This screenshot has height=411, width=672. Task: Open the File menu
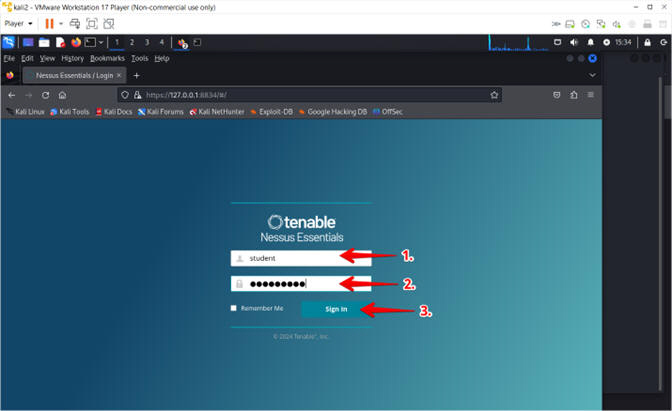click(x=9, y=58)
